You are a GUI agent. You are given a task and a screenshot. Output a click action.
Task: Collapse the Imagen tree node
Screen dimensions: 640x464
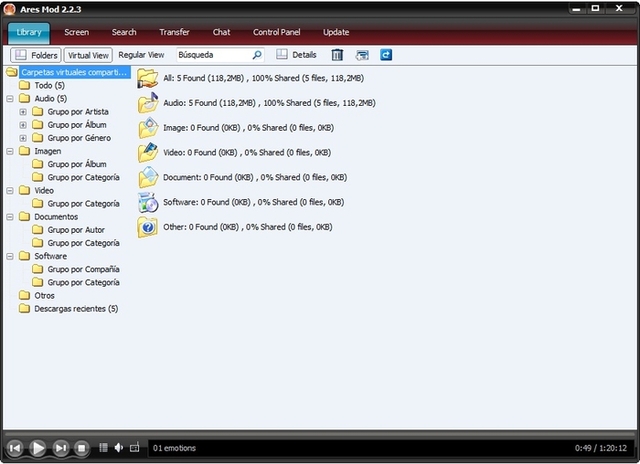point(10,151)
